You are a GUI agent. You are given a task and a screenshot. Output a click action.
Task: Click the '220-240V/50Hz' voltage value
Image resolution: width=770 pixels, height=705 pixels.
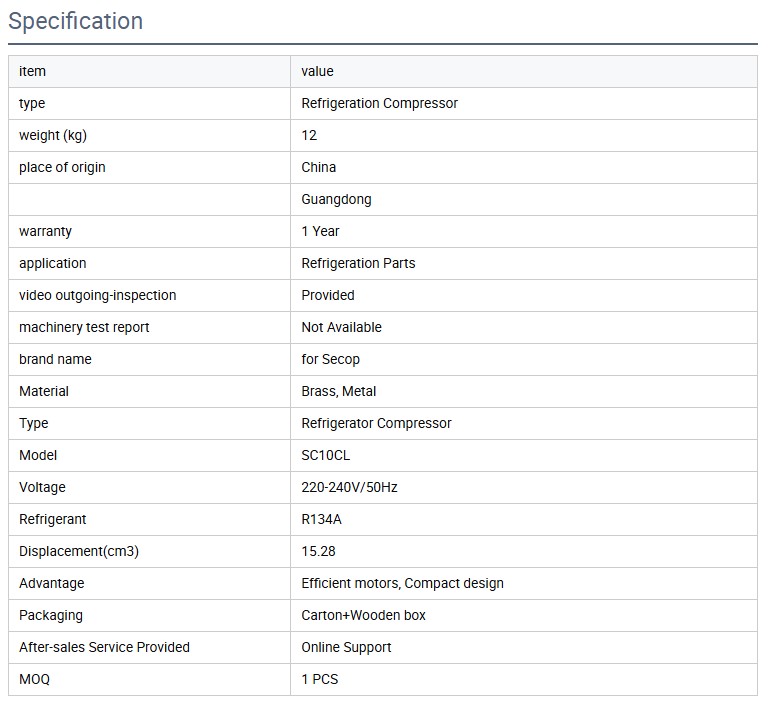click(x=349, y=487)
